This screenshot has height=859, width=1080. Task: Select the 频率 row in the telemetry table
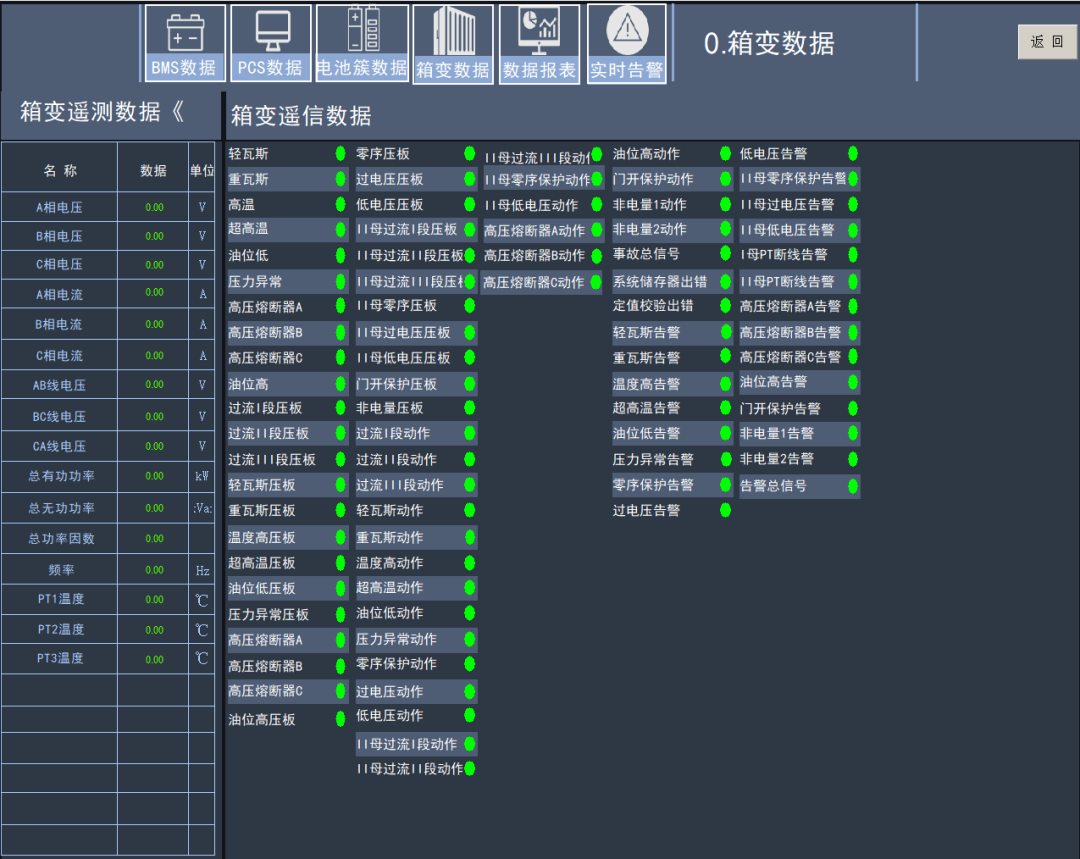(60, 569)
